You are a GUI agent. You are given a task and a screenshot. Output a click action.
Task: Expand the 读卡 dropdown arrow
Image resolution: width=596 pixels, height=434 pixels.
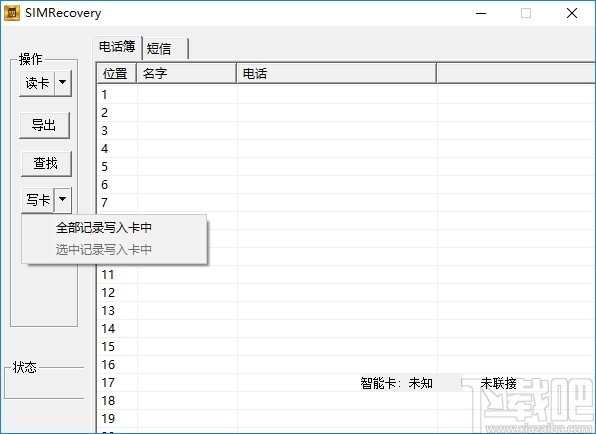(x=63, y=83)
